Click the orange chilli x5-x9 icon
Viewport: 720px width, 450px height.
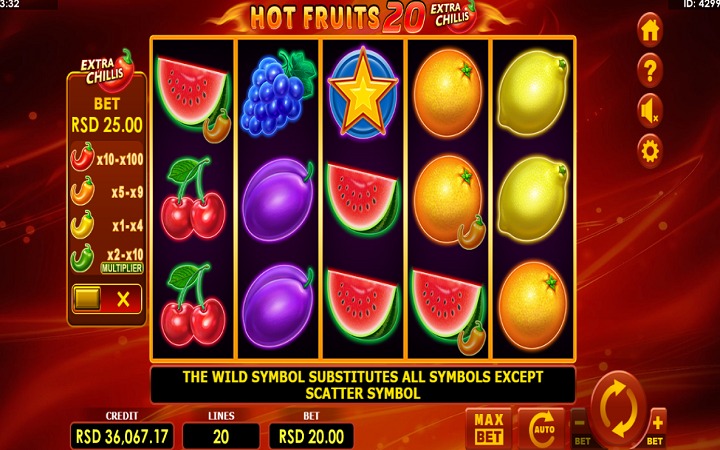83,191
